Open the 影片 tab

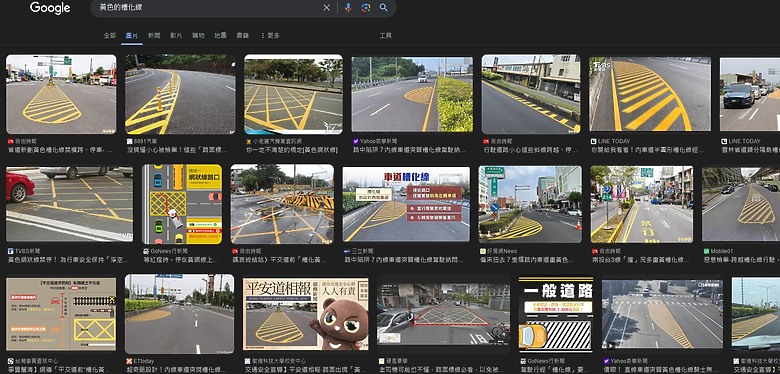(x=176, y=36)
